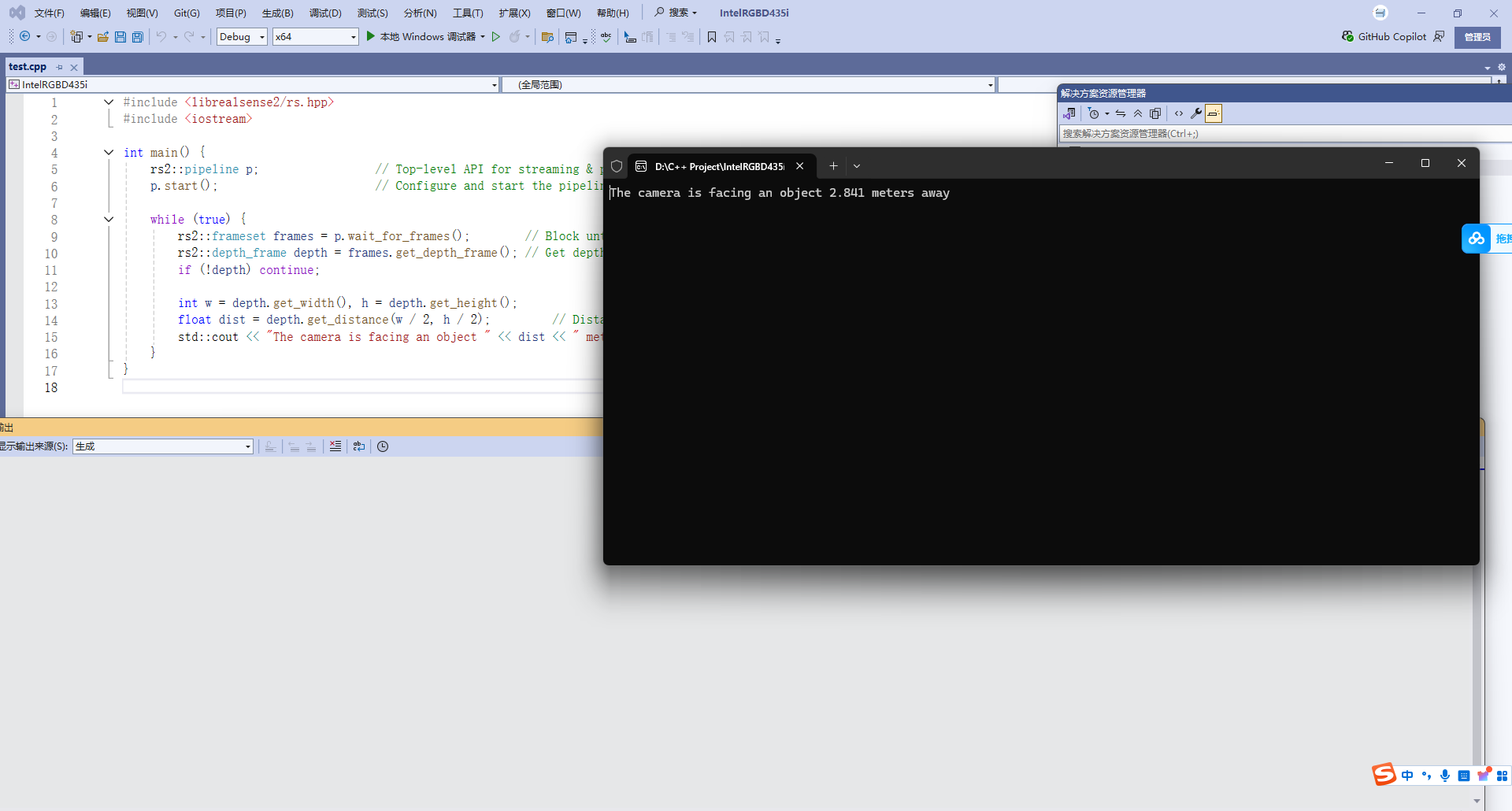This screenshot has height=811, width=1512.
Task: Open the IntelRGBD435i project scope dropdown
Action: coord(253,84)
